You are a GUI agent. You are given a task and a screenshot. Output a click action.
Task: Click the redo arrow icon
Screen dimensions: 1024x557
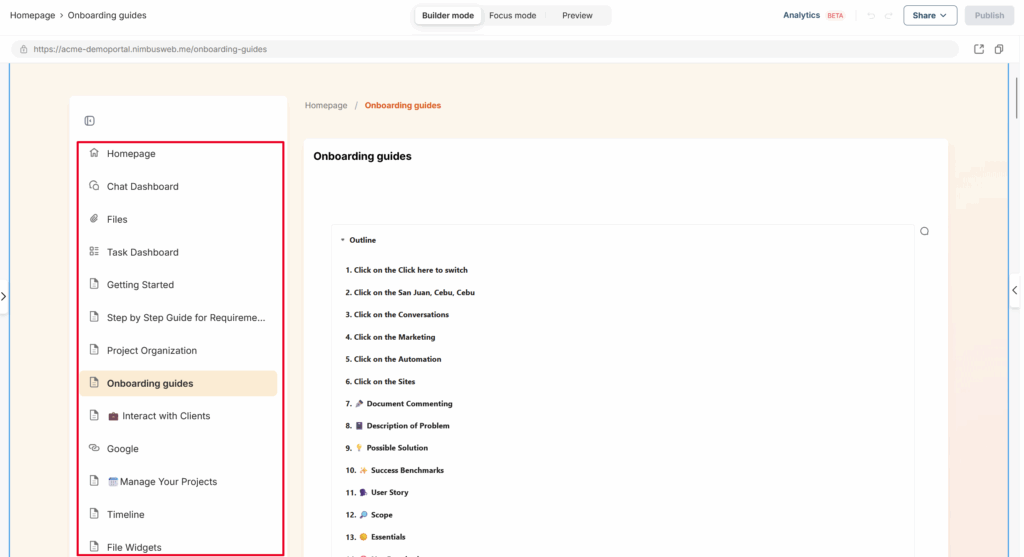click(889, 16)
